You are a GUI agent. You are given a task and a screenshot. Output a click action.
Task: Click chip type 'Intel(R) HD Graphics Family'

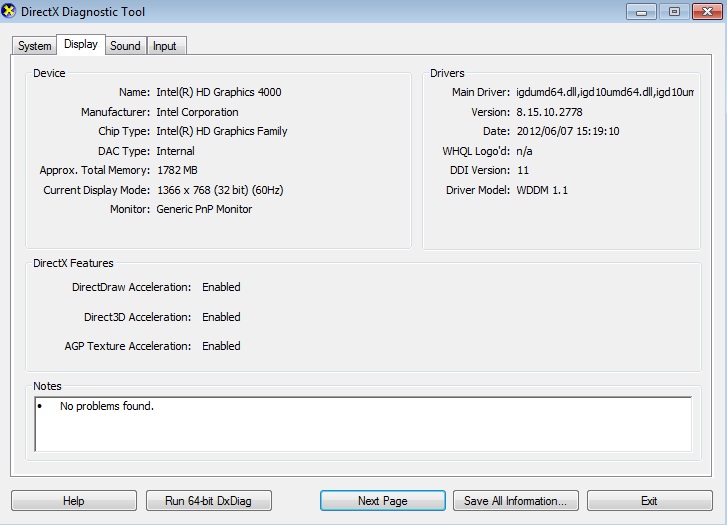tap(222, 131)
